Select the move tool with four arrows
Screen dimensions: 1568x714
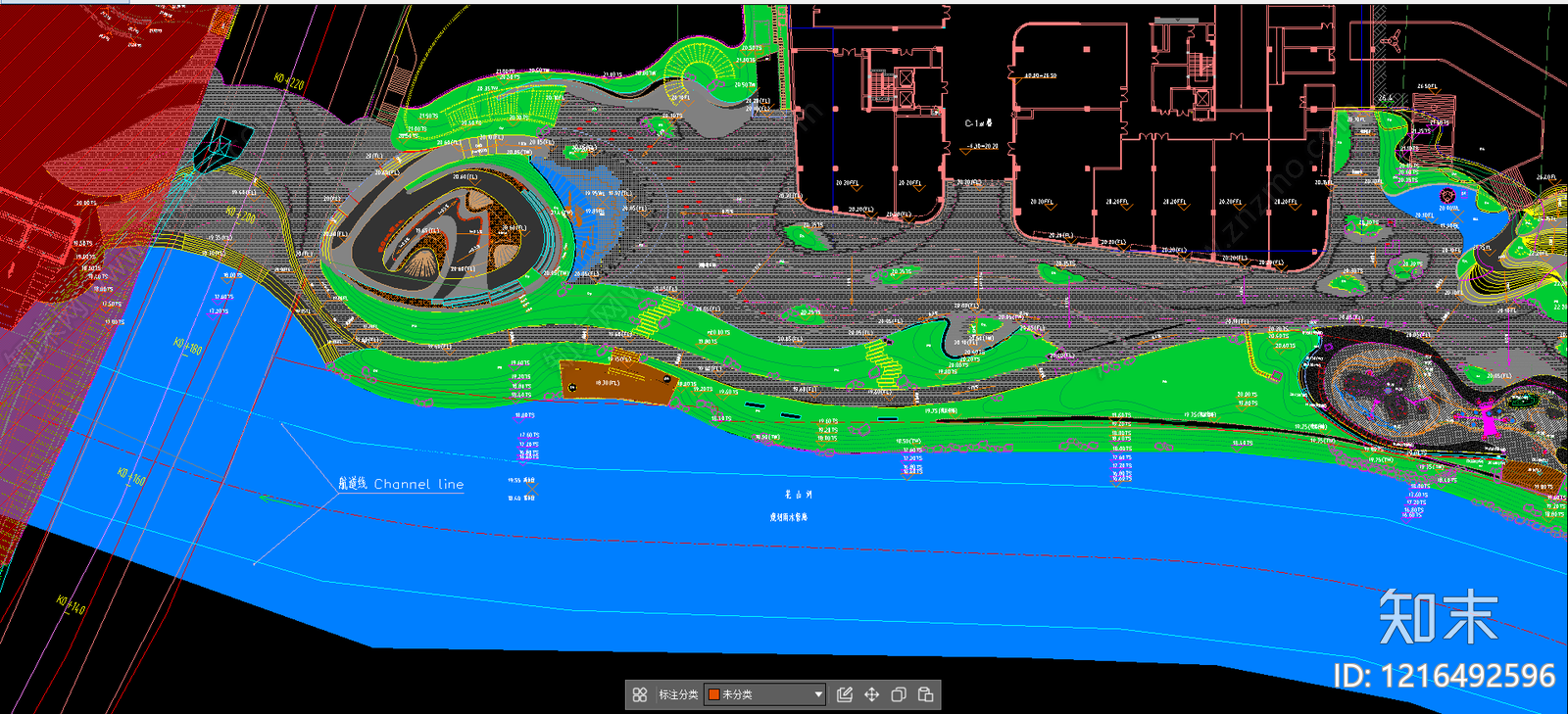[x=871, y=694]
